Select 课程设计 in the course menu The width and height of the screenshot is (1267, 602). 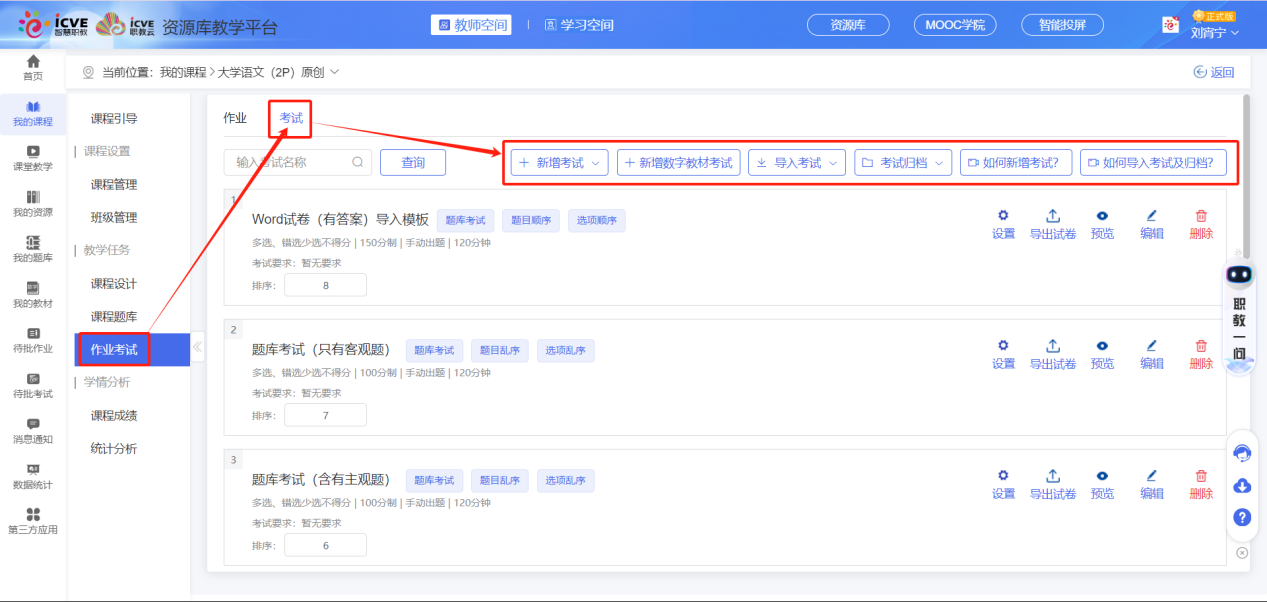pos(113,283)
